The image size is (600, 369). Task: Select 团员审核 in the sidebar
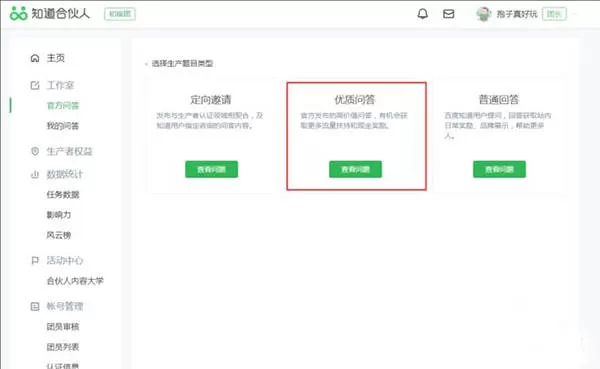(x=63, y=327)
